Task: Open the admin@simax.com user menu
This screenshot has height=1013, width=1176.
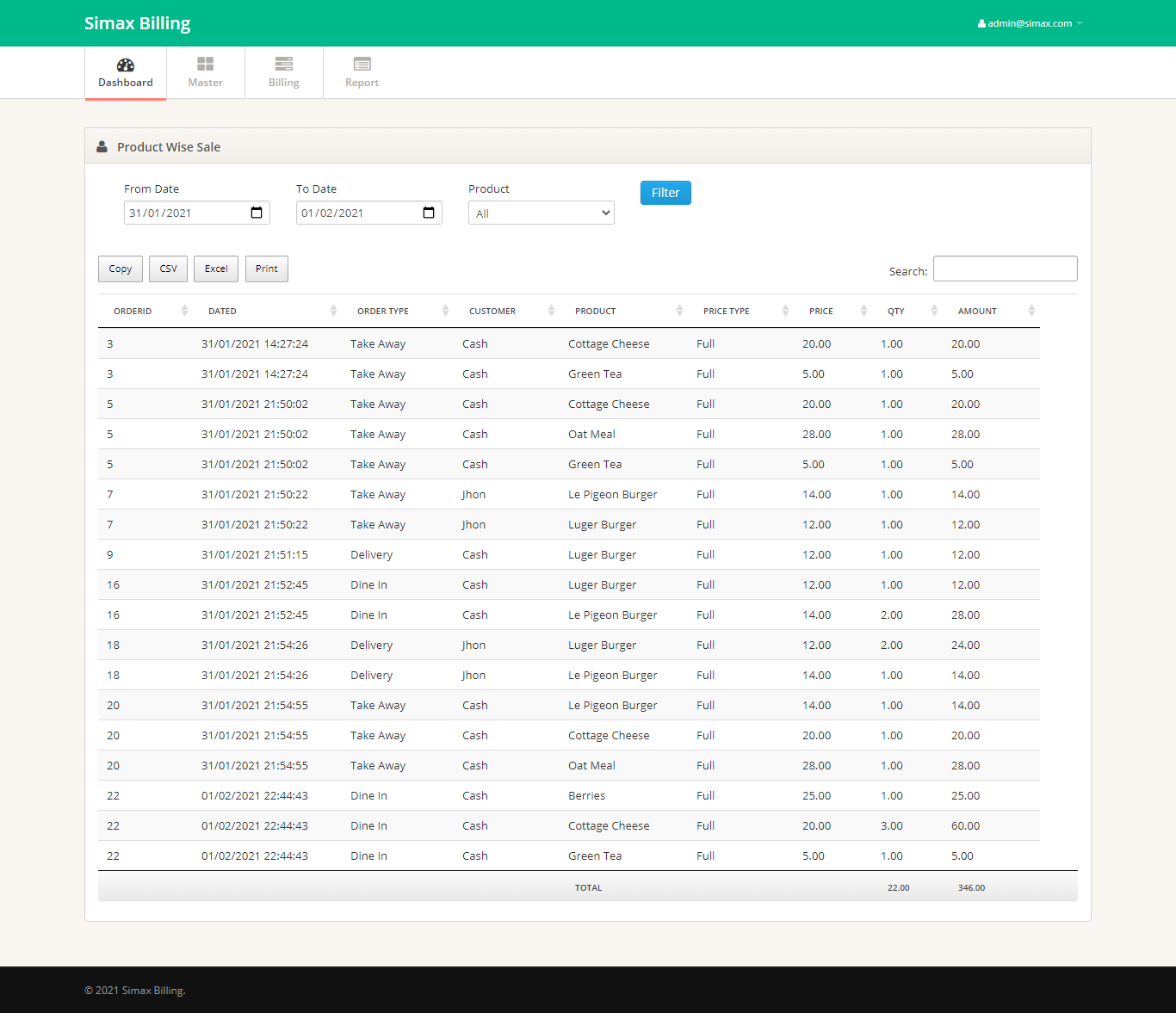Action: pos(1030,23)
